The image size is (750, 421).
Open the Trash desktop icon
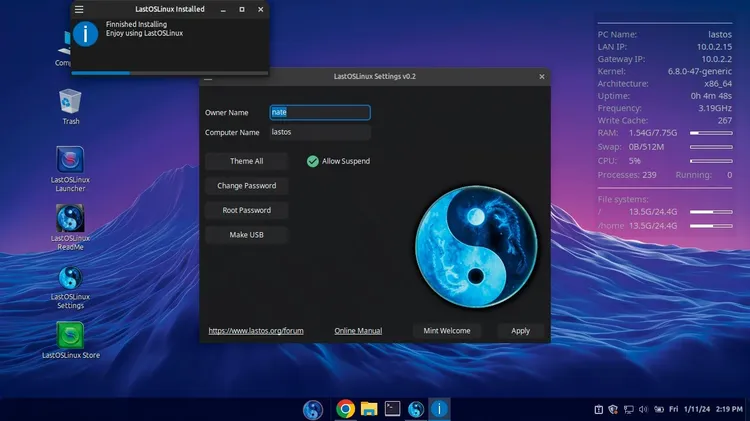tap(70, 107)
